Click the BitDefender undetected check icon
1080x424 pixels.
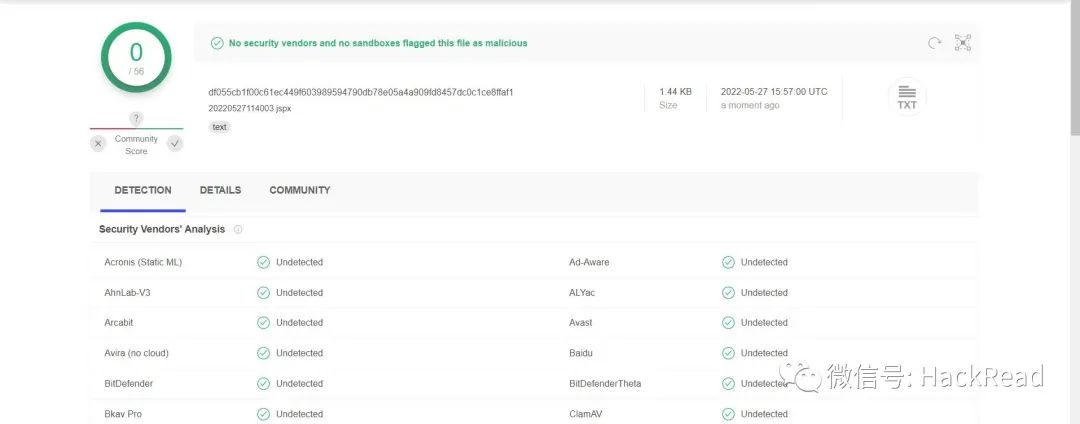tap(263, 383)
